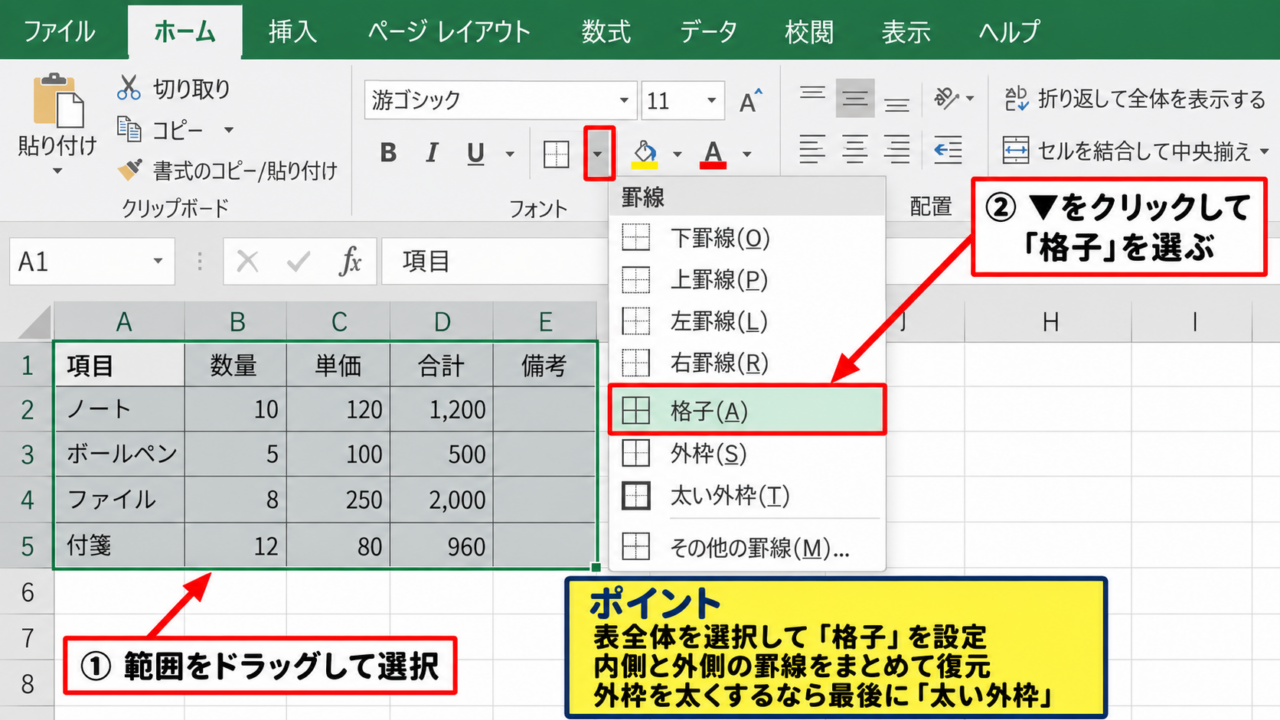This screenshot has height=720, width=1280.
Task: Select 下罫線(O) from border menu
Action: (747, 238)
